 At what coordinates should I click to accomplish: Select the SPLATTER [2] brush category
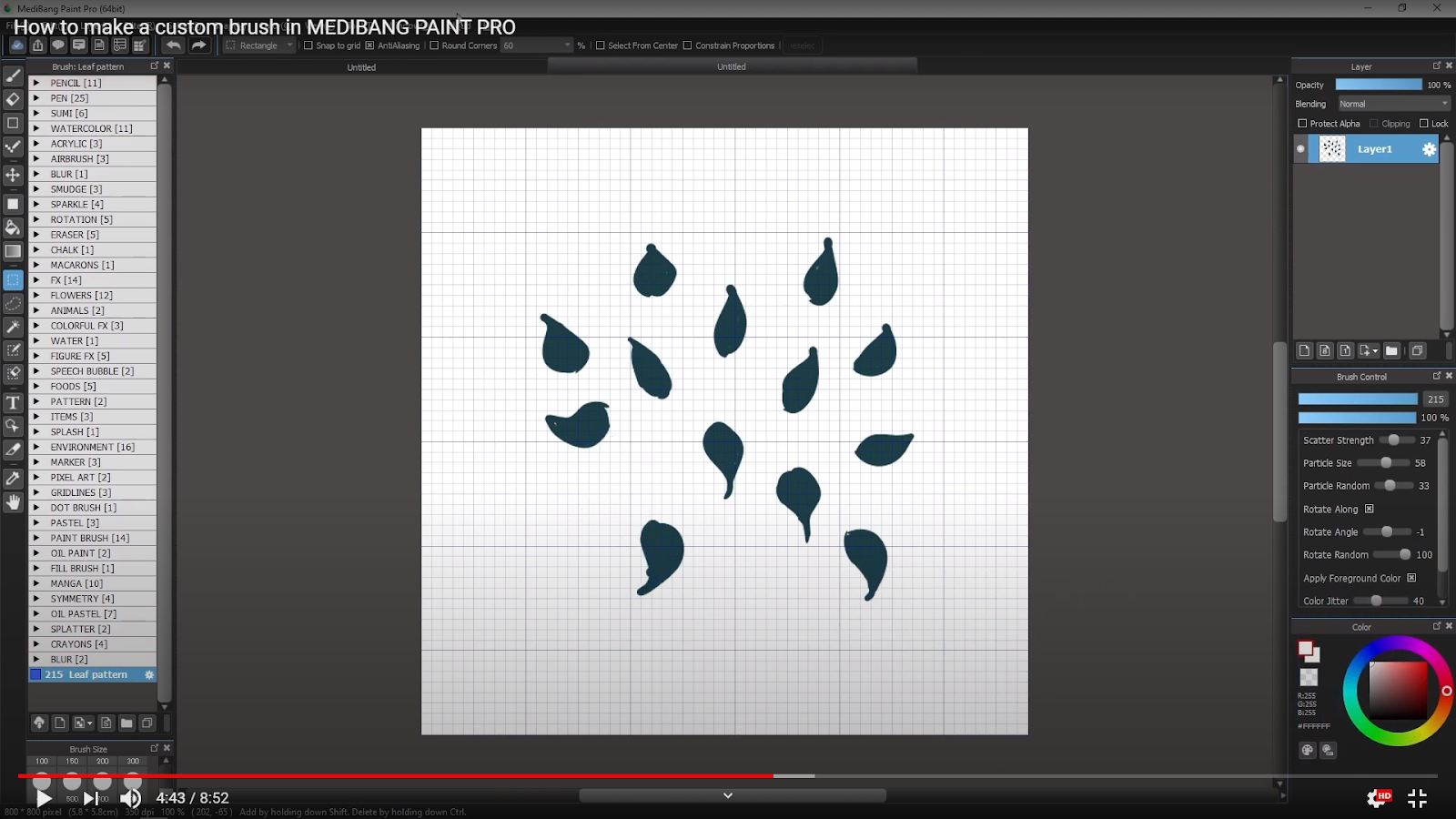[x=93, y=629]
